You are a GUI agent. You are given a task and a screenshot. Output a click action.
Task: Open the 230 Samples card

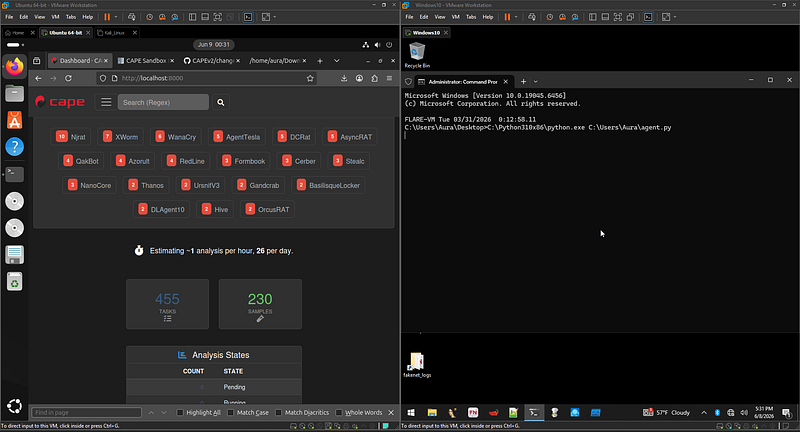(x=260, y=304)
